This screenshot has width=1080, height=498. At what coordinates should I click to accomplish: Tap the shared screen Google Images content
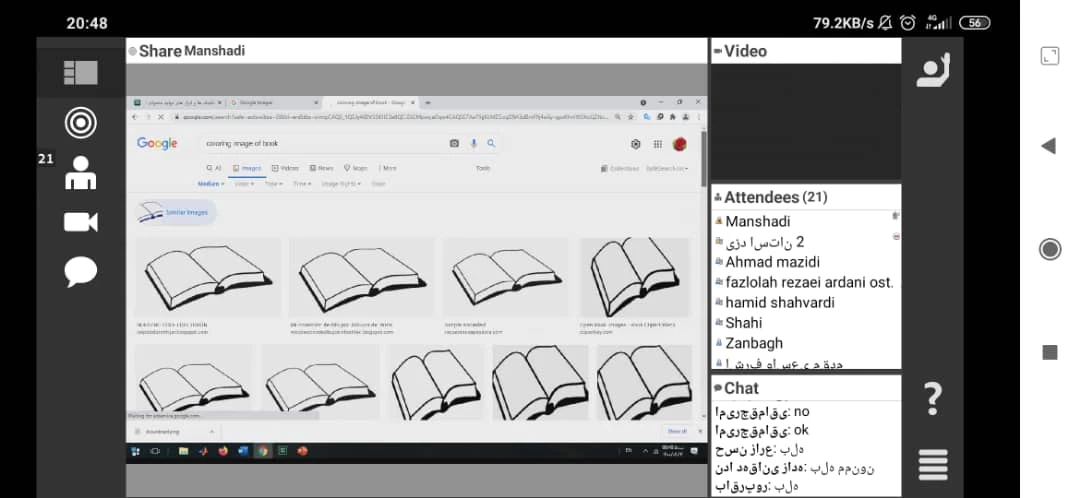[x=416, y=270]
